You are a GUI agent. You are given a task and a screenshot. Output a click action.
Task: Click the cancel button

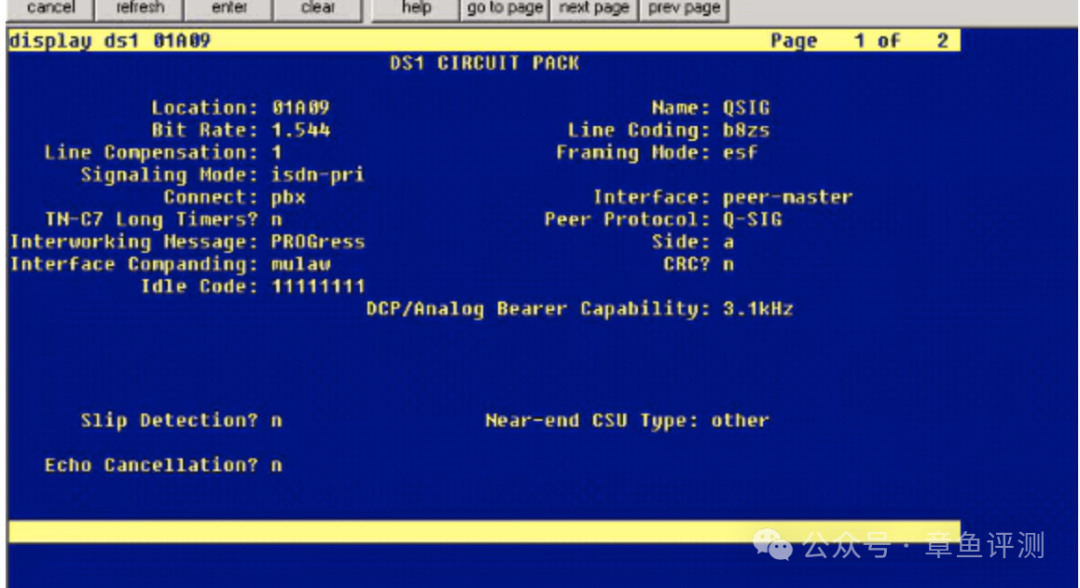(x=50, y=9)
